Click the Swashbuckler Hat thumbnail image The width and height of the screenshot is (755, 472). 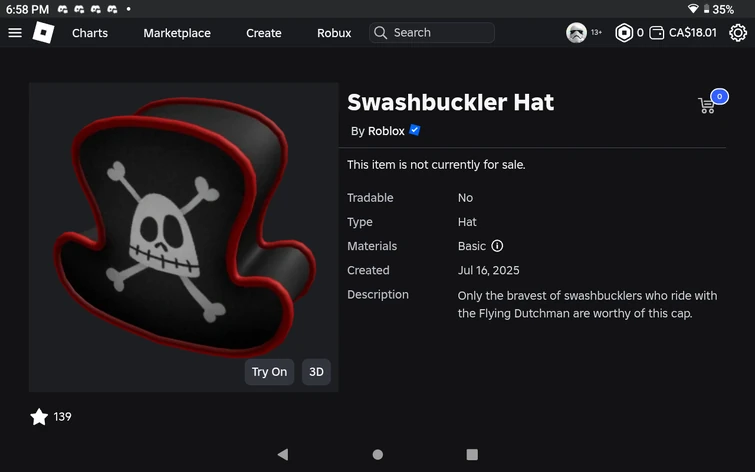(x=183, y=237)
